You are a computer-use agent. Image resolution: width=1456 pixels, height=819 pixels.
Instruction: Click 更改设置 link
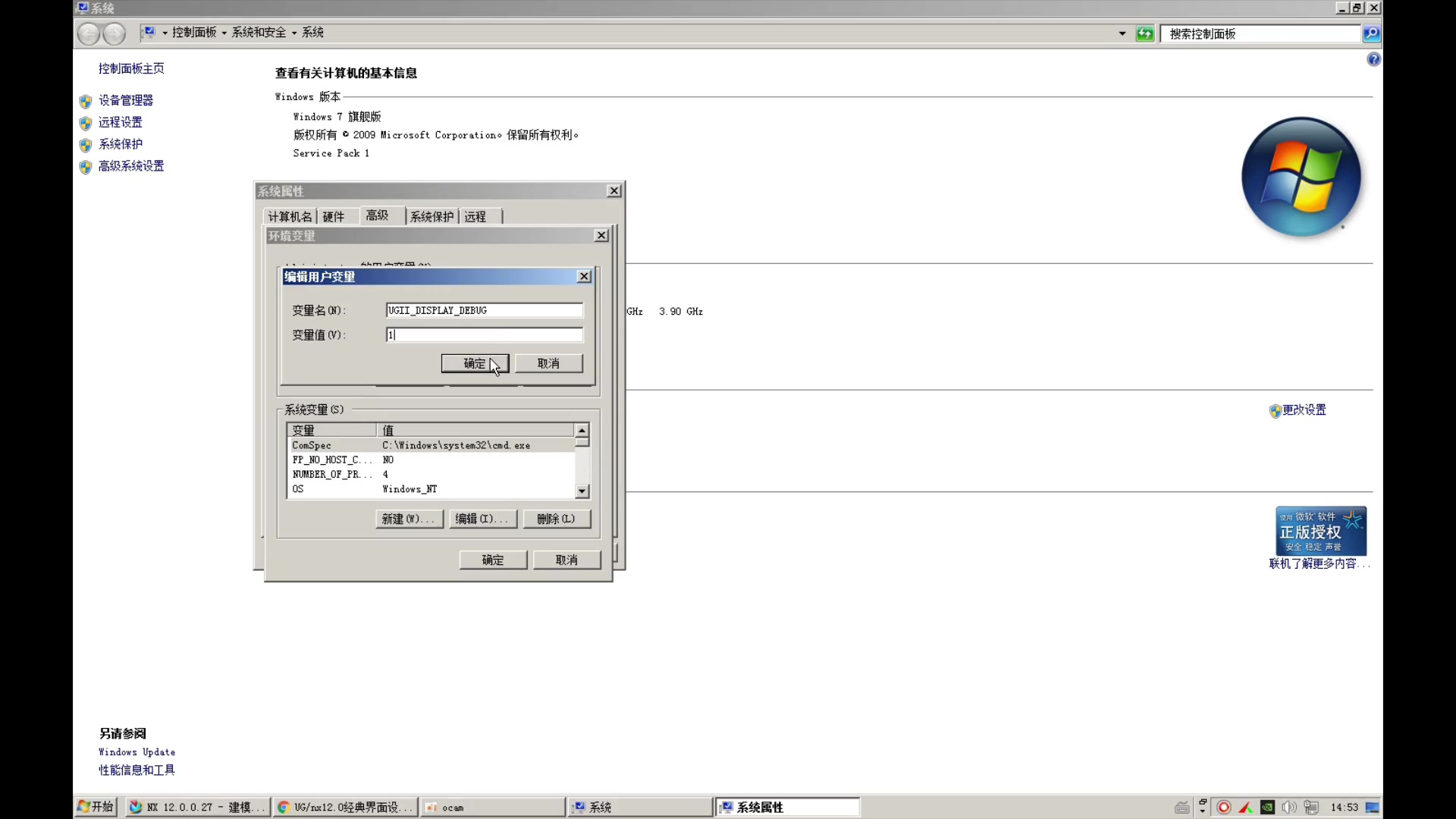[1304, 409]
